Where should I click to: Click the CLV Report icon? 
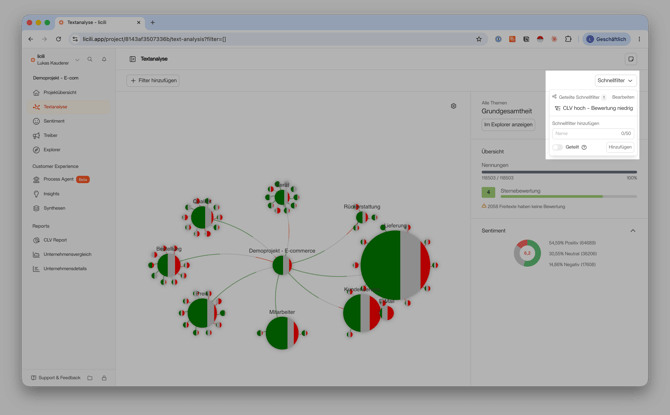(36, 240)
